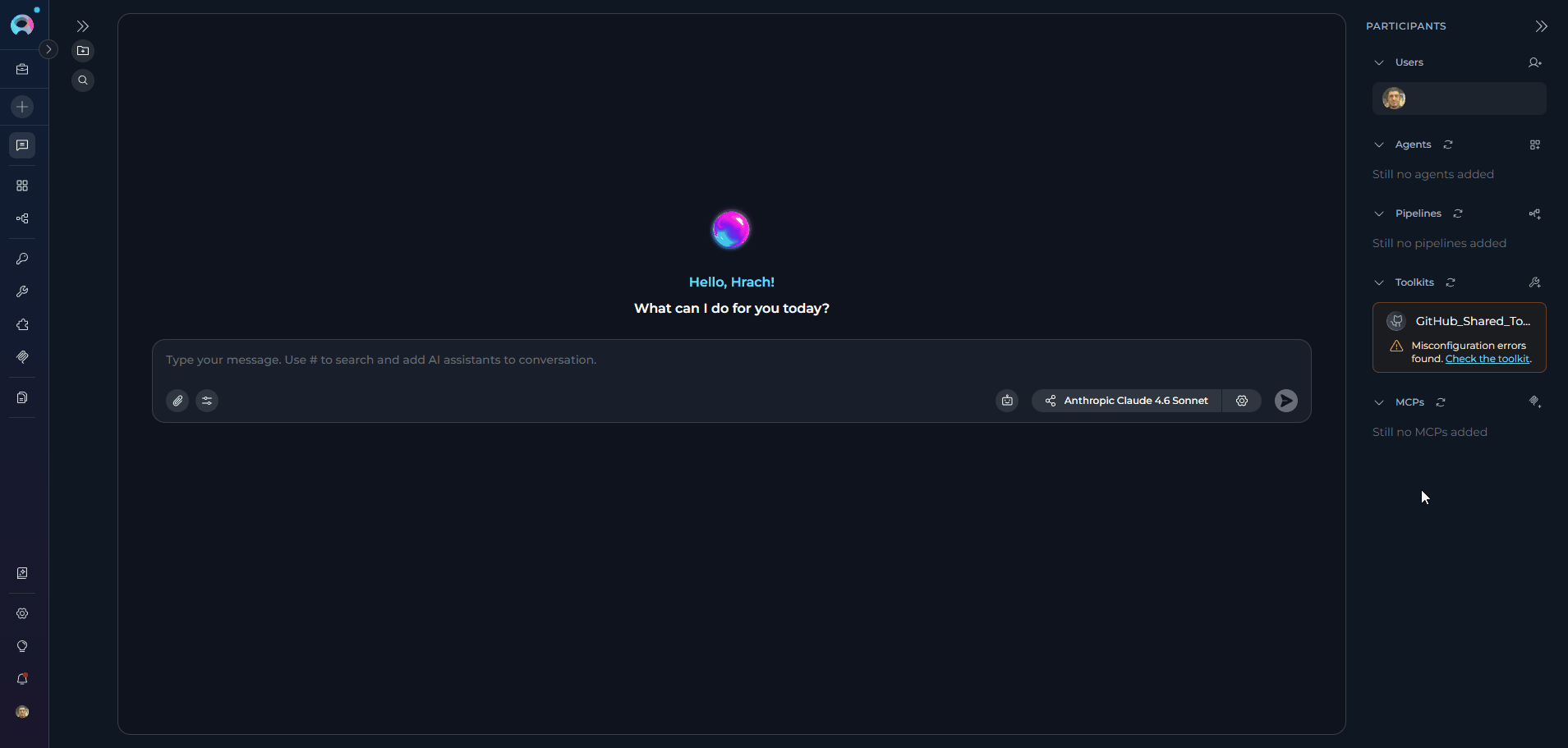This screenshot has height=748, width=1568.
Task: Collapse the Users section
Action: pyautogui.click(x=1379, y=62)
